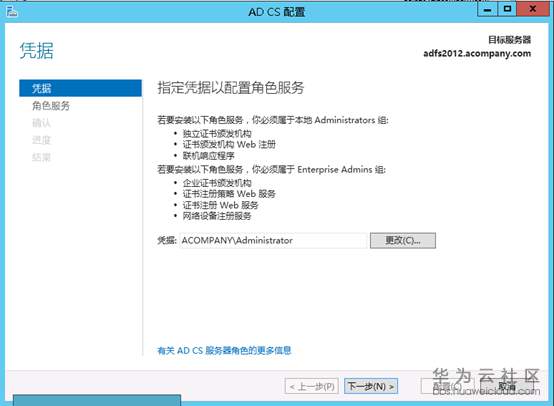Click 下一步(N) to continue
Image resolution: width=554 pixels, height=406 pixels.
point(371,386)
